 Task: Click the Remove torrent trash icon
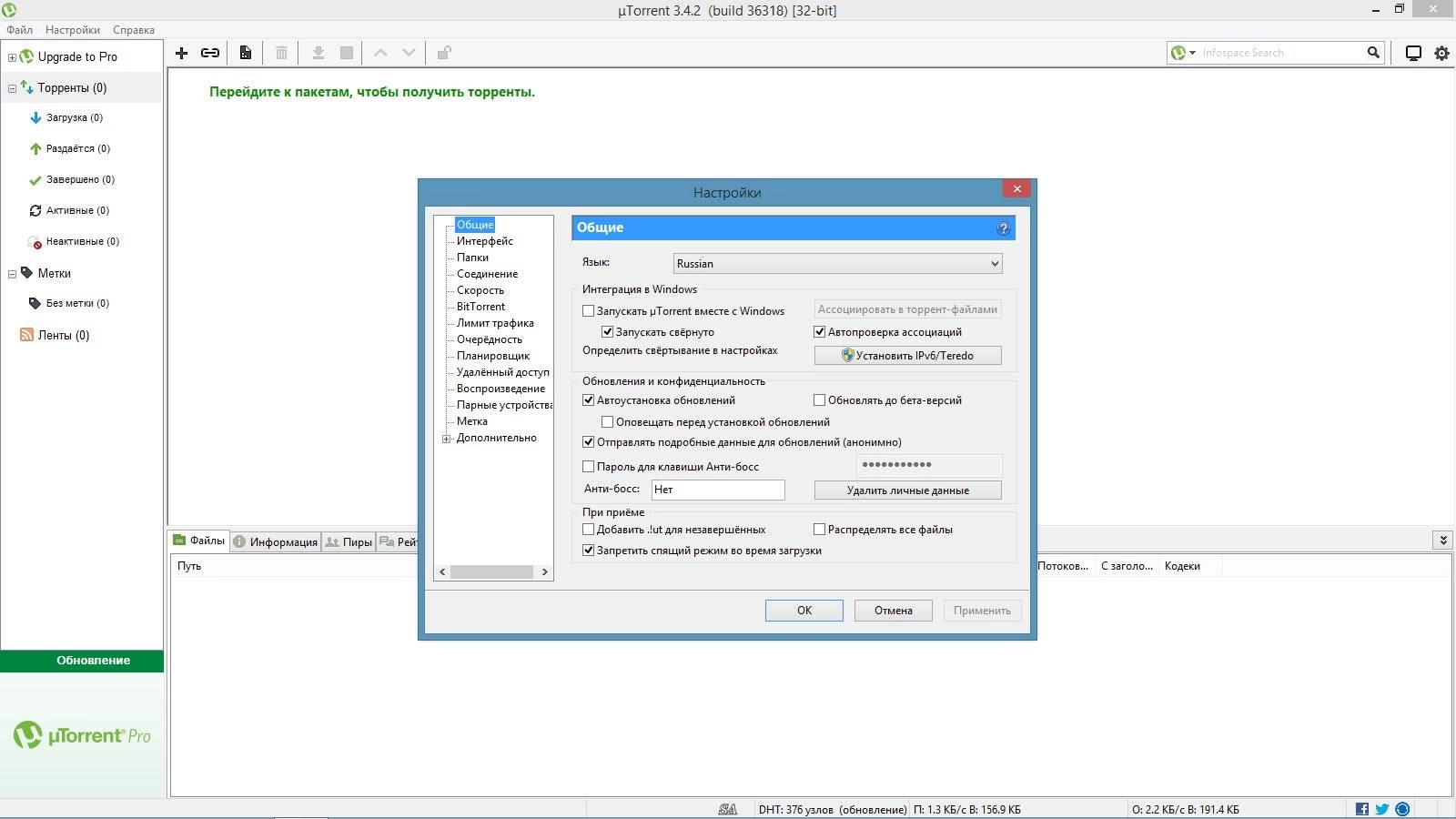[x=282, y=53]
